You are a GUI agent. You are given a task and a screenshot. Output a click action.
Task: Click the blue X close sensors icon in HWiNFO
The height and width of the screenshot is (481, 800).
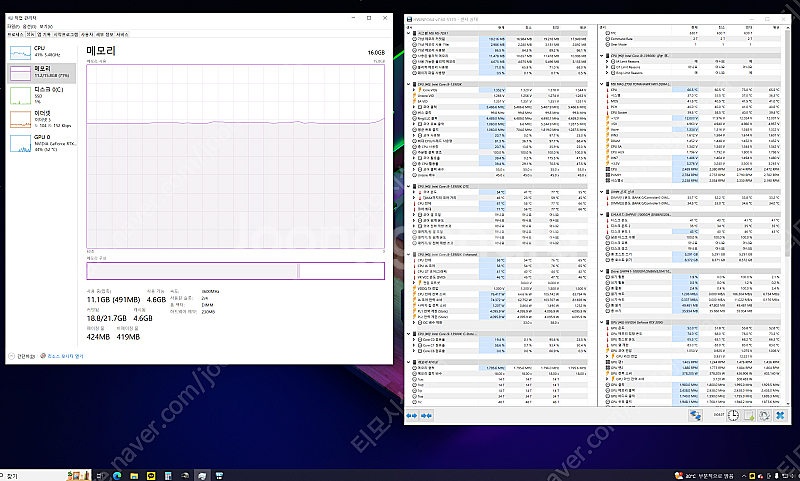coord(780,416)
